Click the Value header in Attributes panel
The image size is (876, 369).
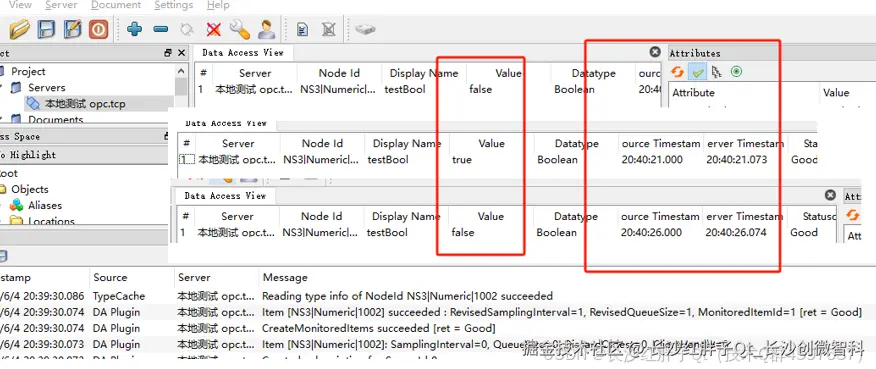[836, 93]
